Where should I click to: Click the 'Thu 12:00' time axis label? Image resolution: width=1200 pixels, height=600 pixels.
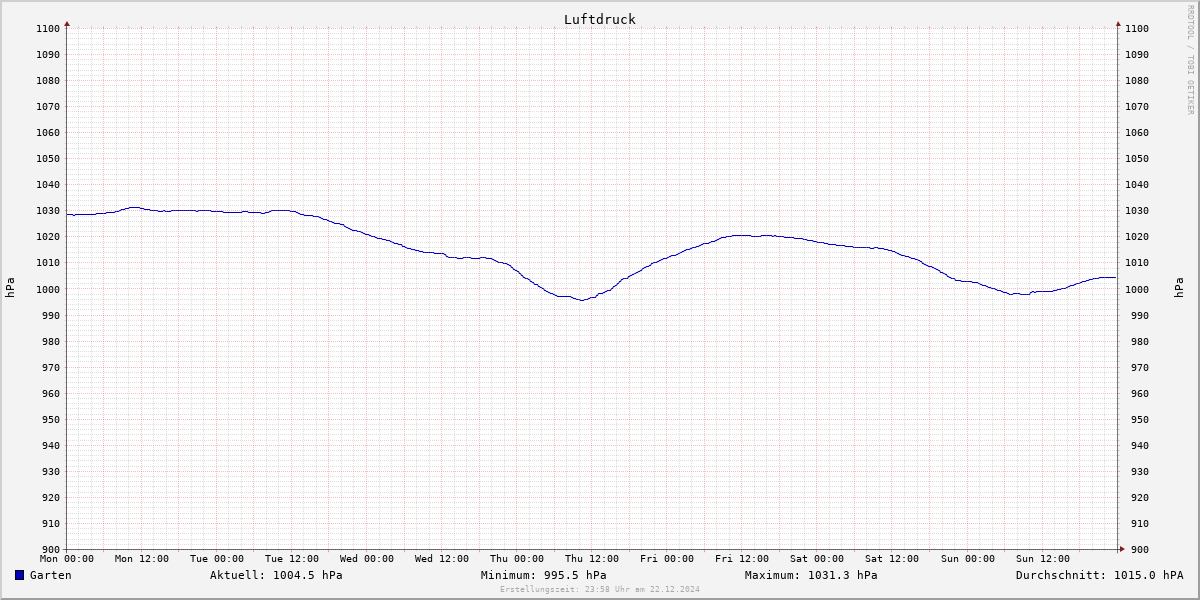(x=592, y=559)
